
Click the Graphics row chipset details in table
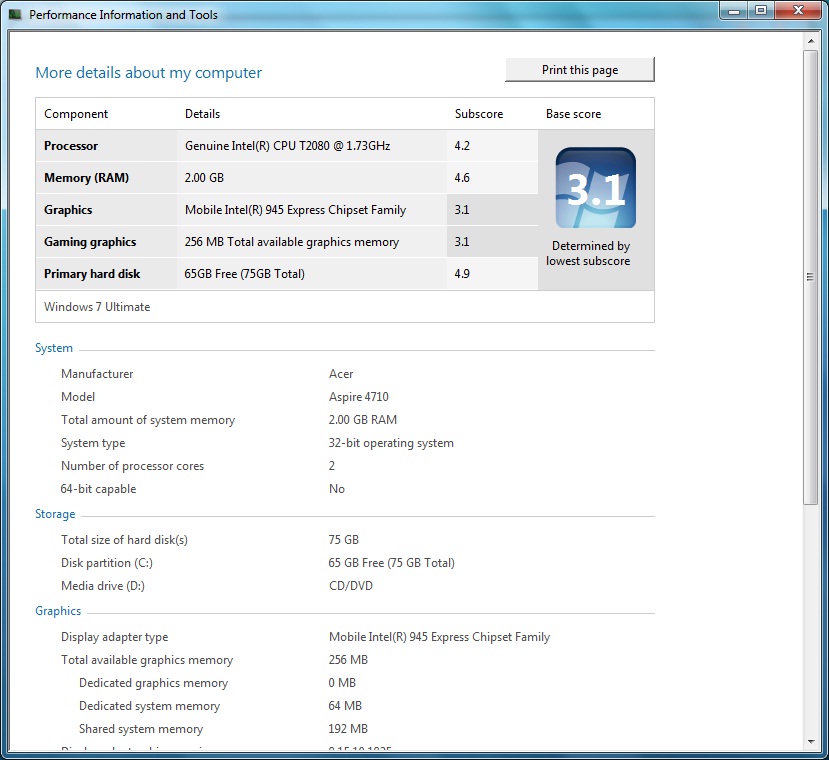[x=296, y=210]
